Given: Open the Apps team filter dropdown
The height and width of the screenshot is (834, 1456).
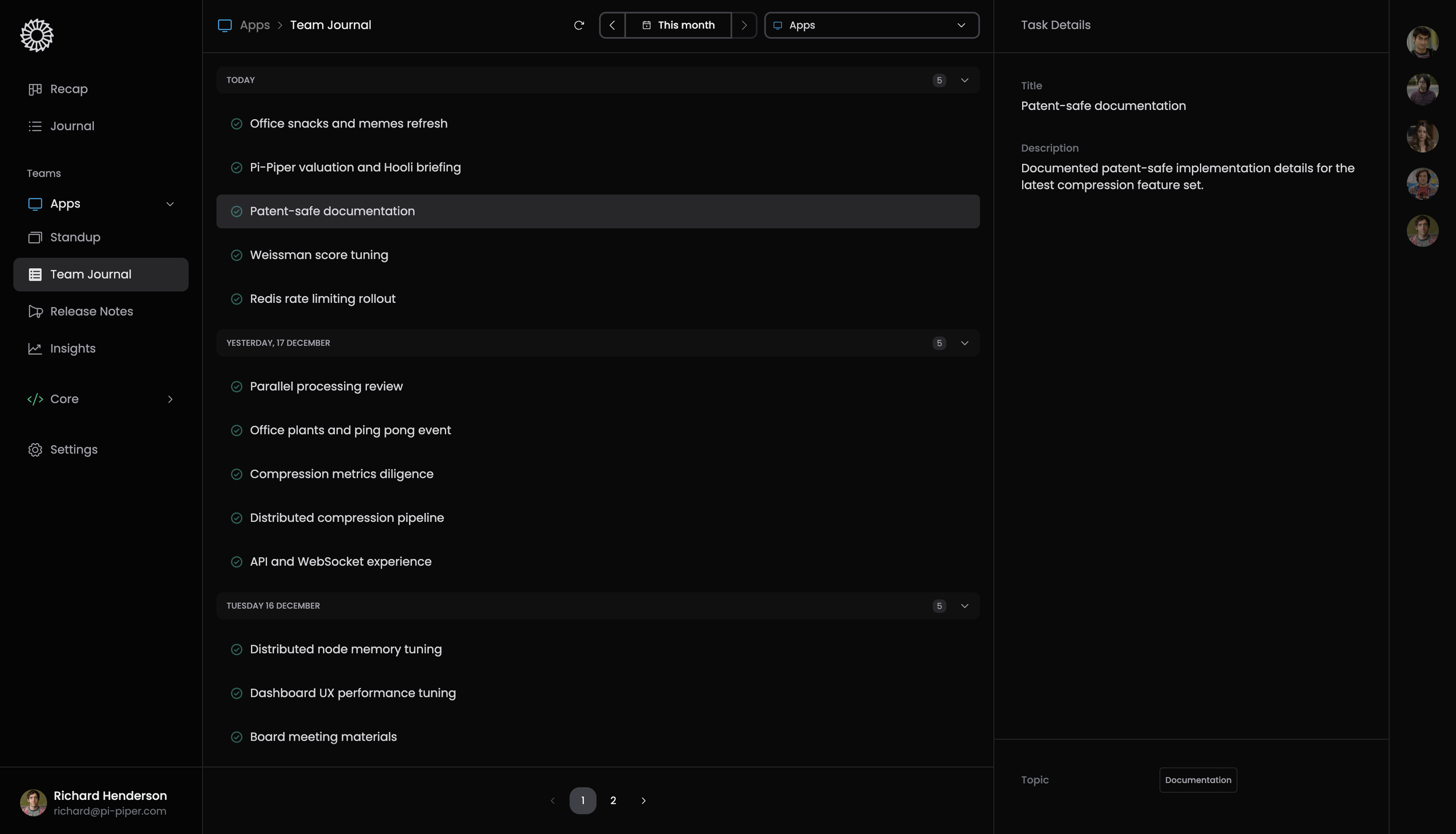Looking at the screenshot, I should [871, 25].
